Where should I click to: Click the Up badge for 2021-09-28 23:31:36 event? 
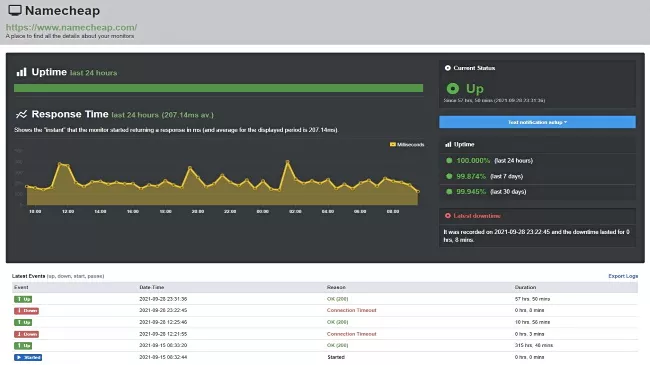point(23,299)
